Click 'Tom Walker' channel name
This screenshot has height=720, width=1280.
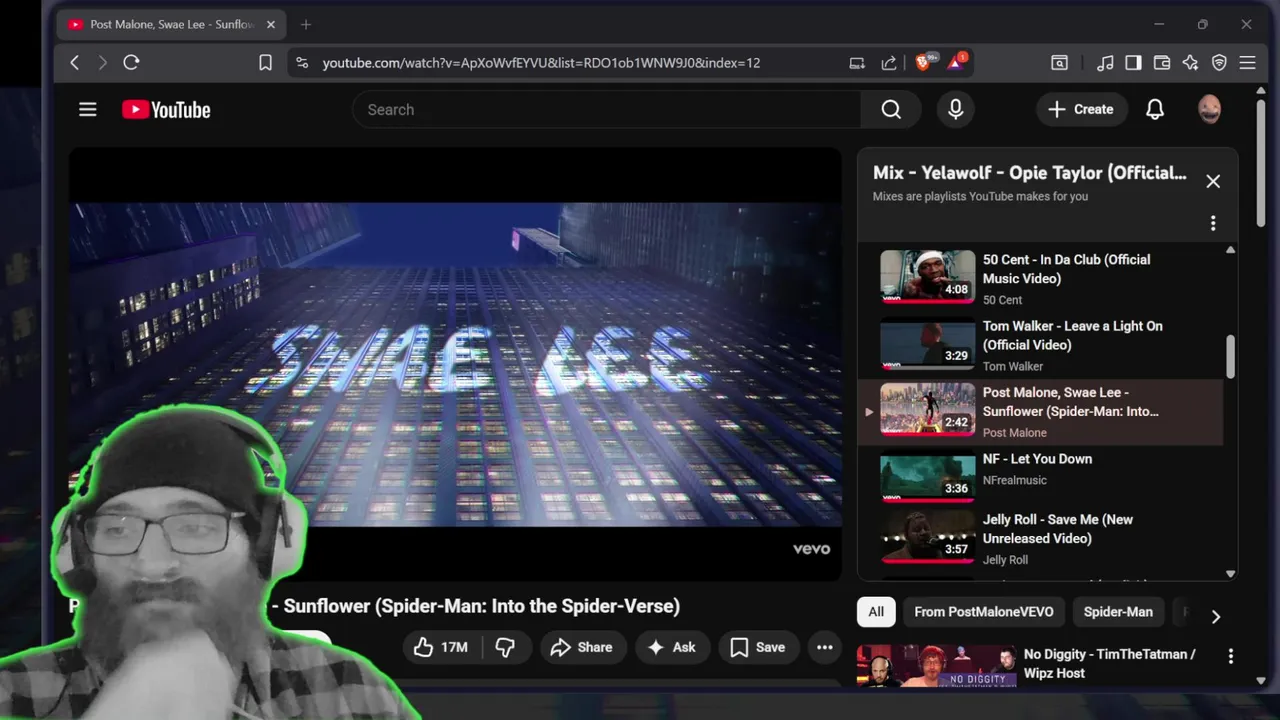[1012, 366]
